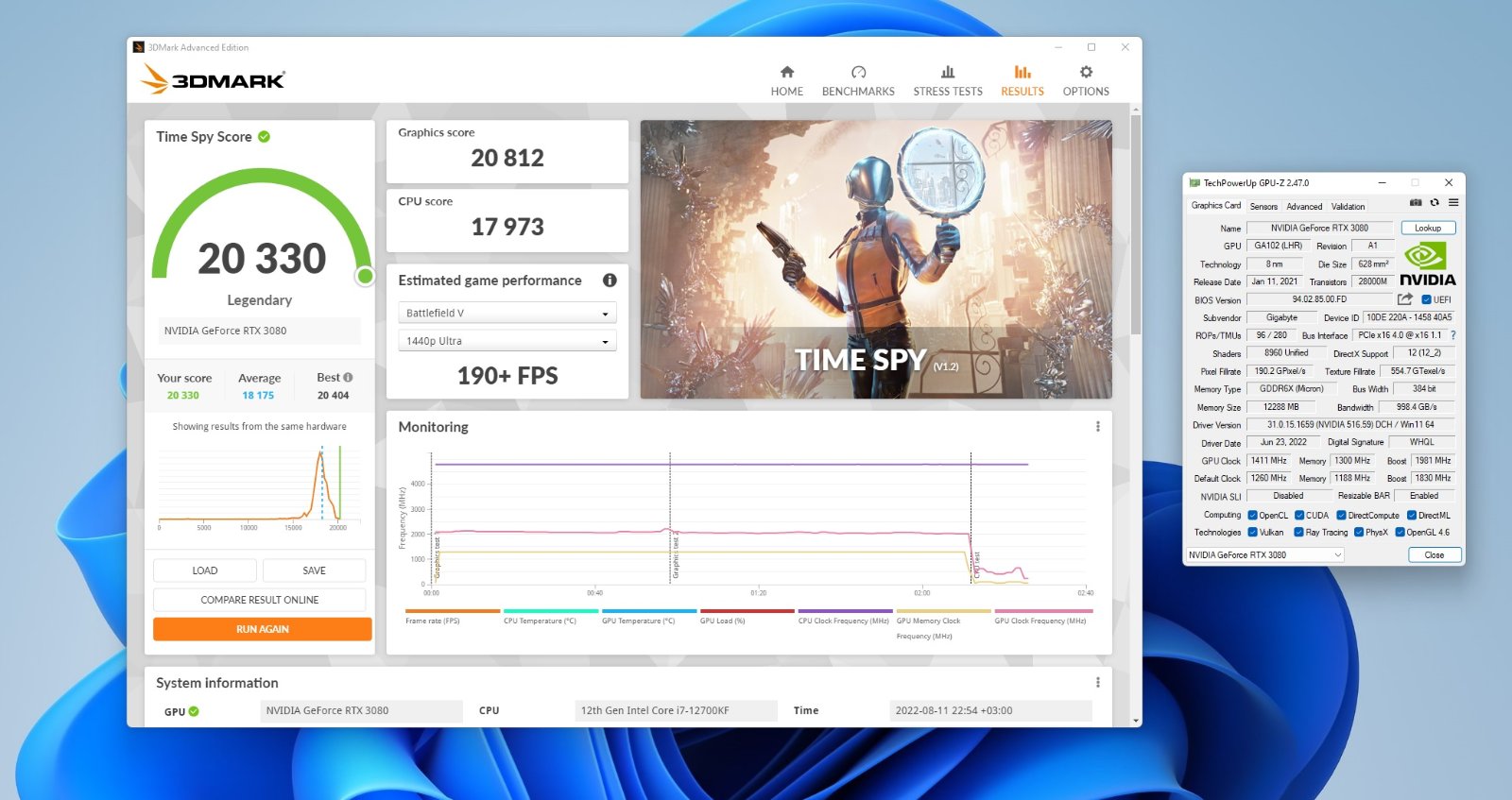Minimize the GPU-Z window
The height and width of the screenshot is (800, 1512).
[x=1382, y=182]
